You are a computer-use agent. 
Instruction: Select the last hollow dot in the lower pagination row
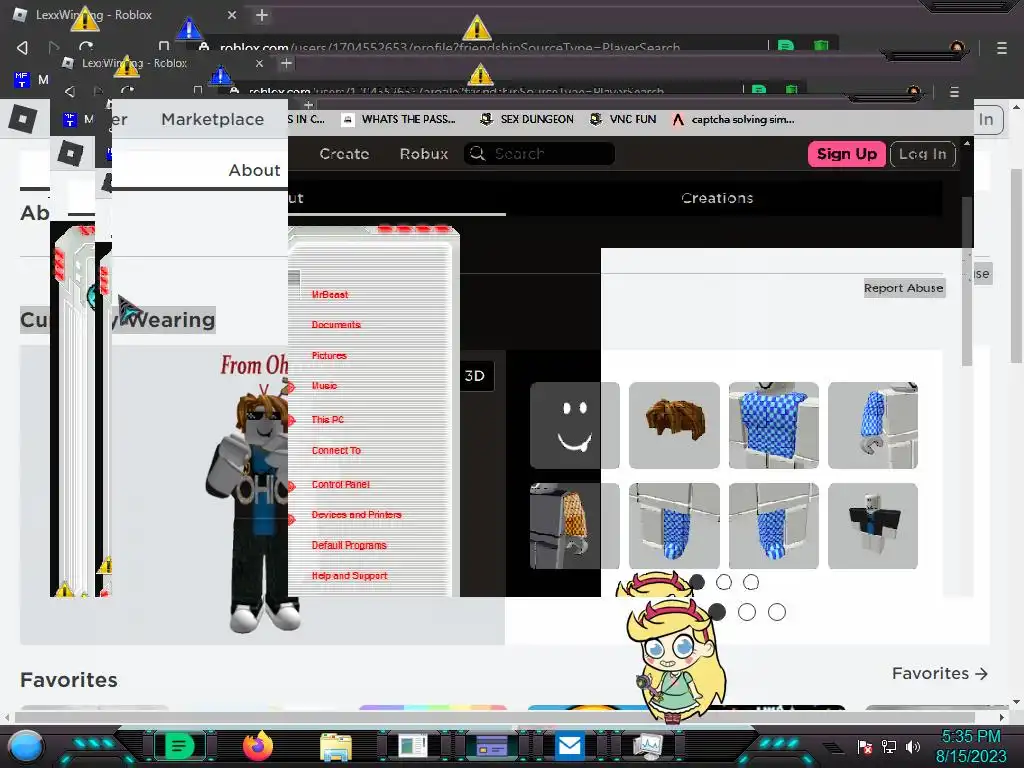click(776, 612)
